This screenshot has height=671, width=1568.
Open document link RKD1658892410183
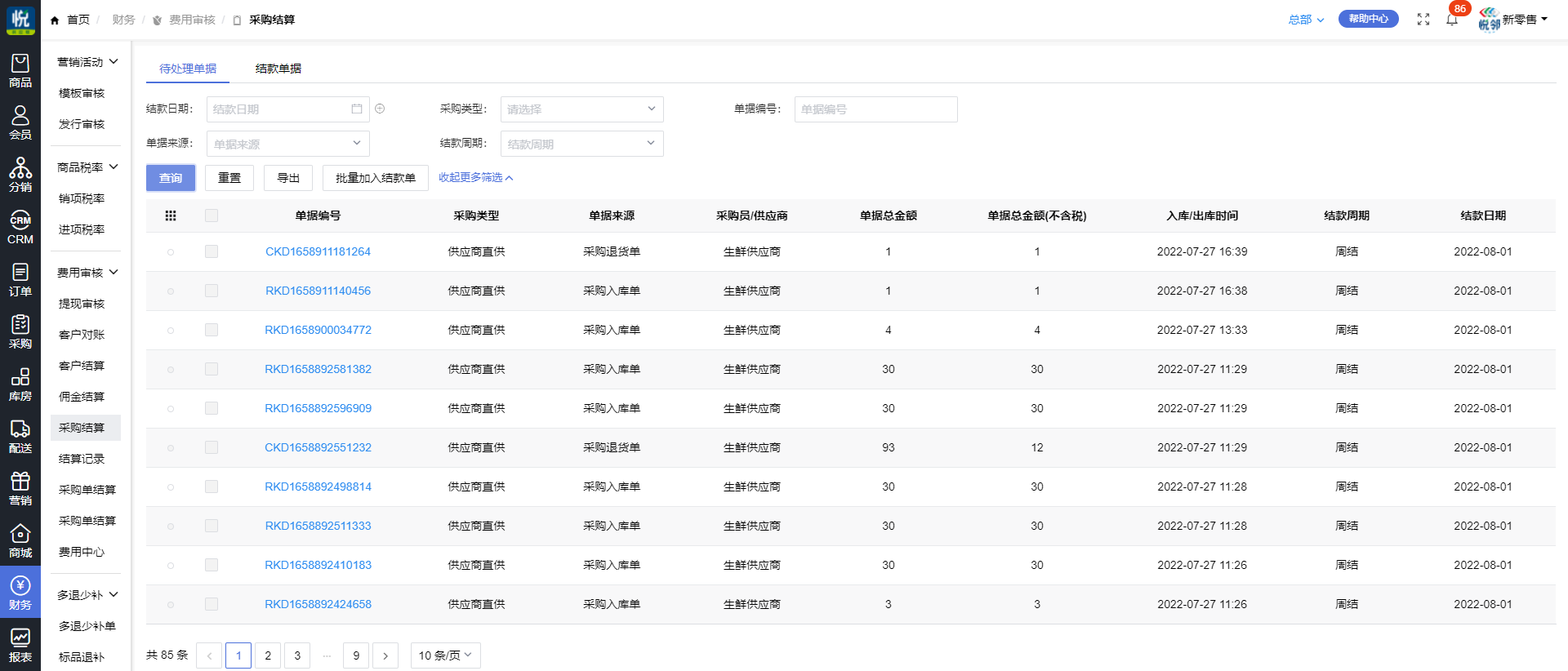[318, 565]
